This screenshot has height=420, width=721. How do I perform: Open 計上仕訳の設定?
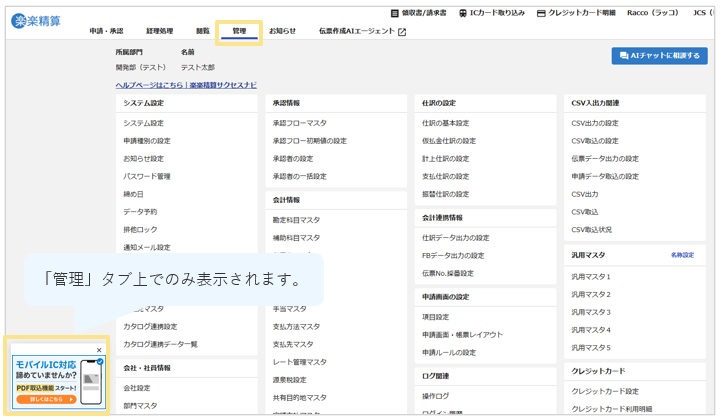(446, 159)
